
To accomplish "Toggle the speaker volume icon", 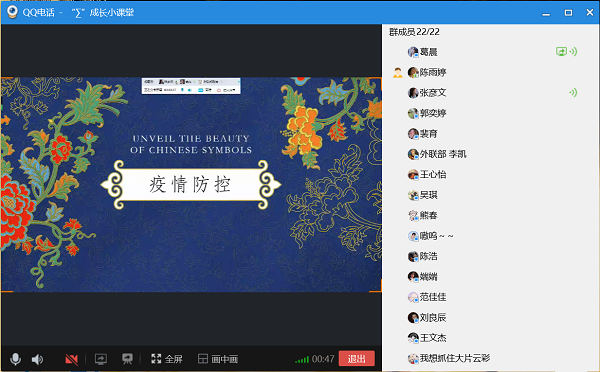I will [x=37, y=359].
